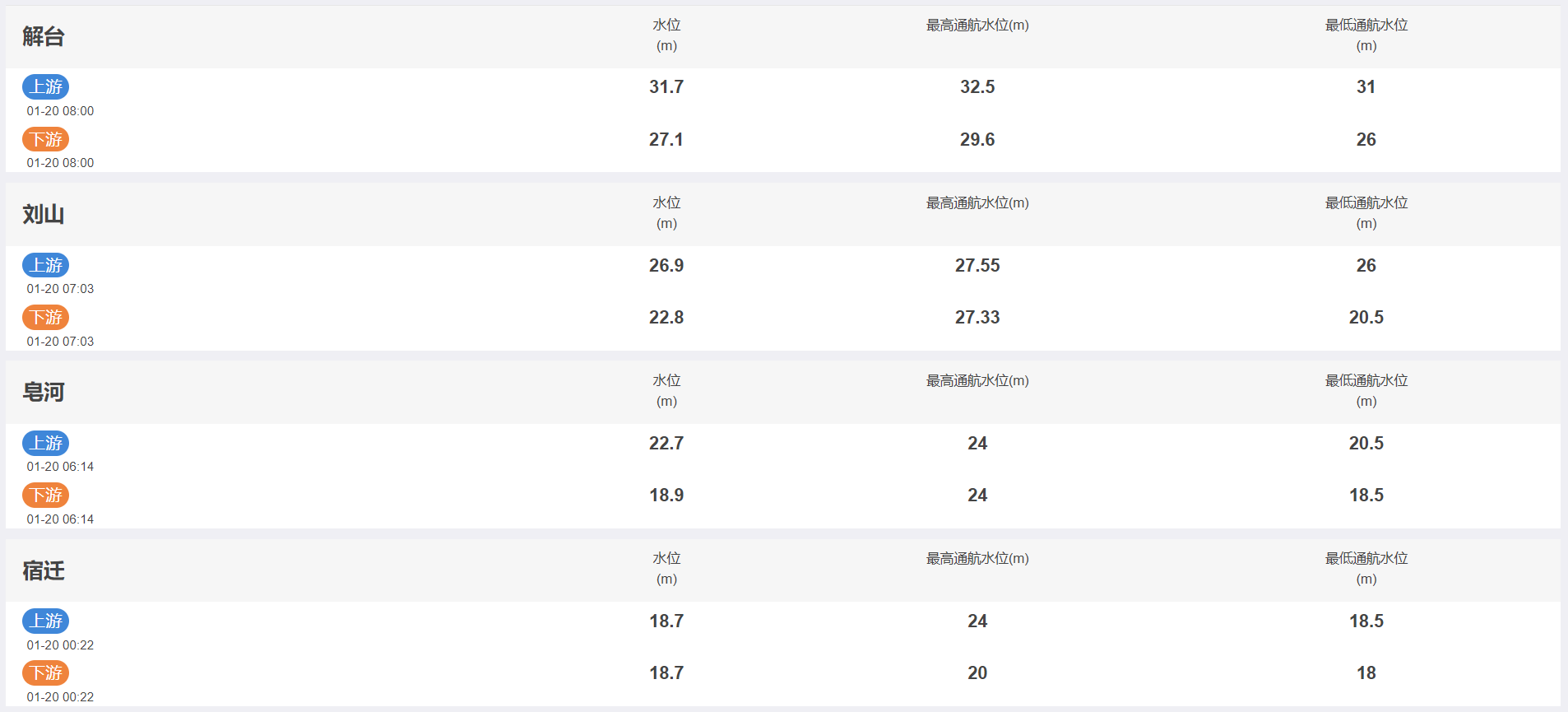Click the 下游 badge under 皂河
Screen dimensions: 1568x712
[x=45, y=495]
